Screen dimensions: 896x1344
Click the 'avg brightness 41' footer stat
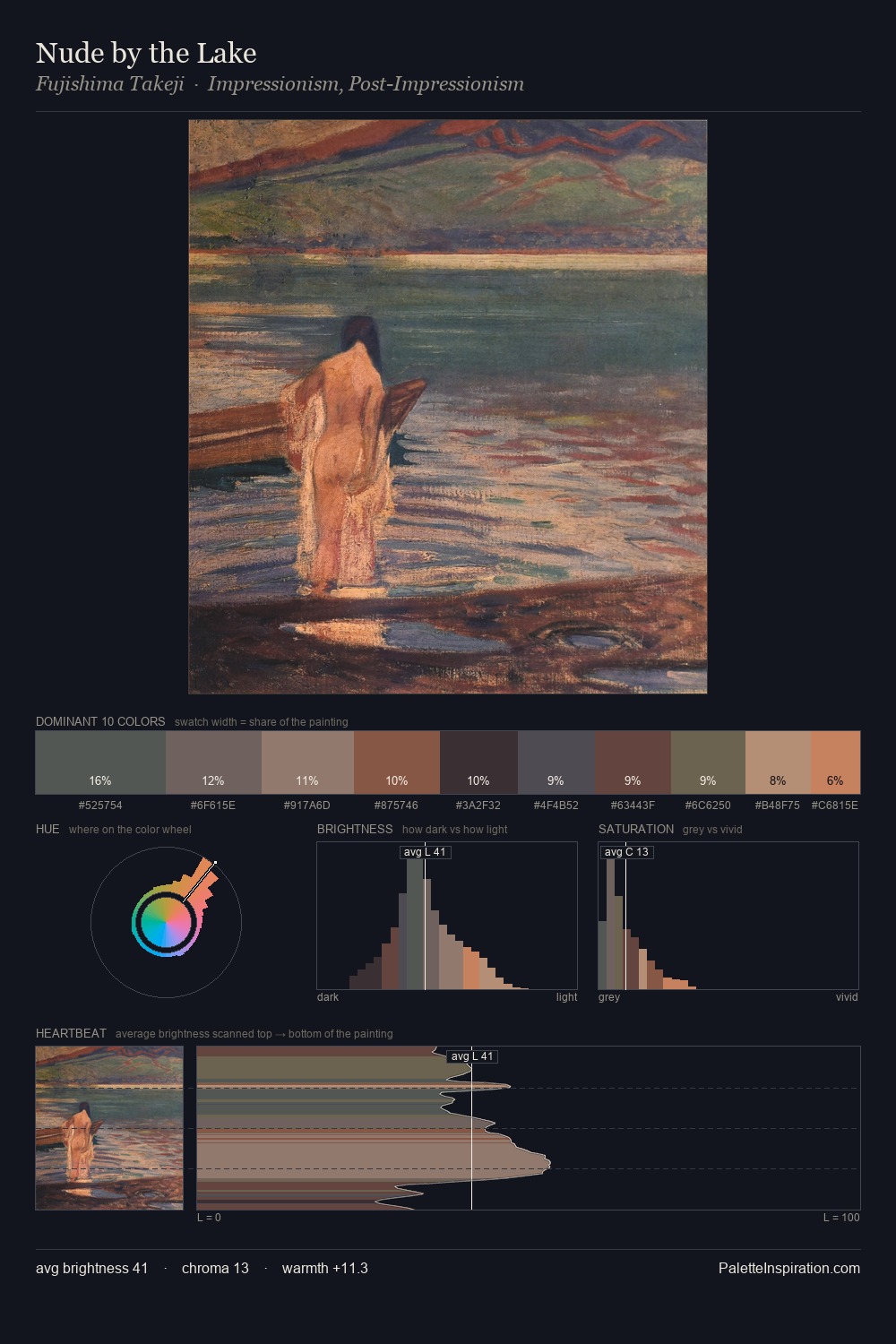pyautogui.click(x=92, y=1268)
